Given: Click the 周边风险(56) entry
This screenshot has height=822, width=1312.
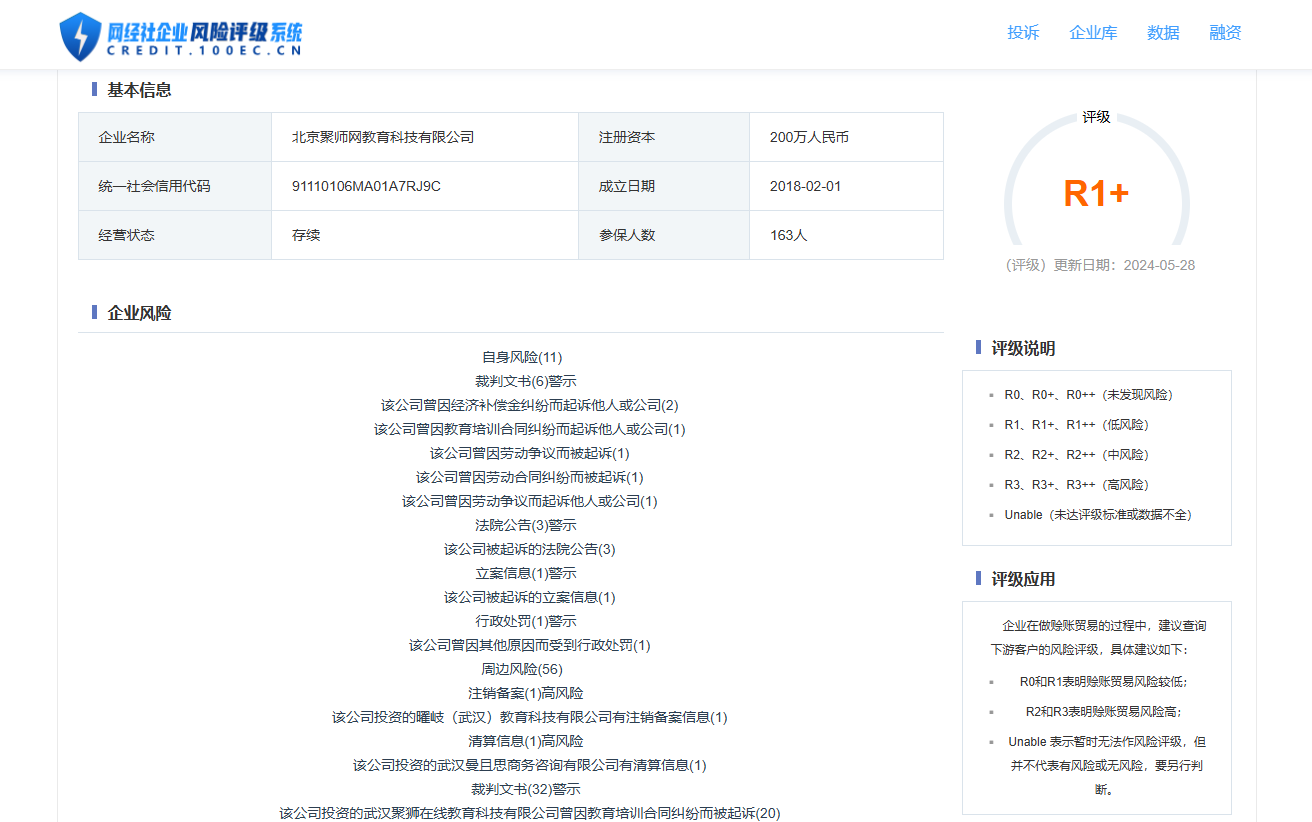Looking at the screenshot, I should (522, 669).
